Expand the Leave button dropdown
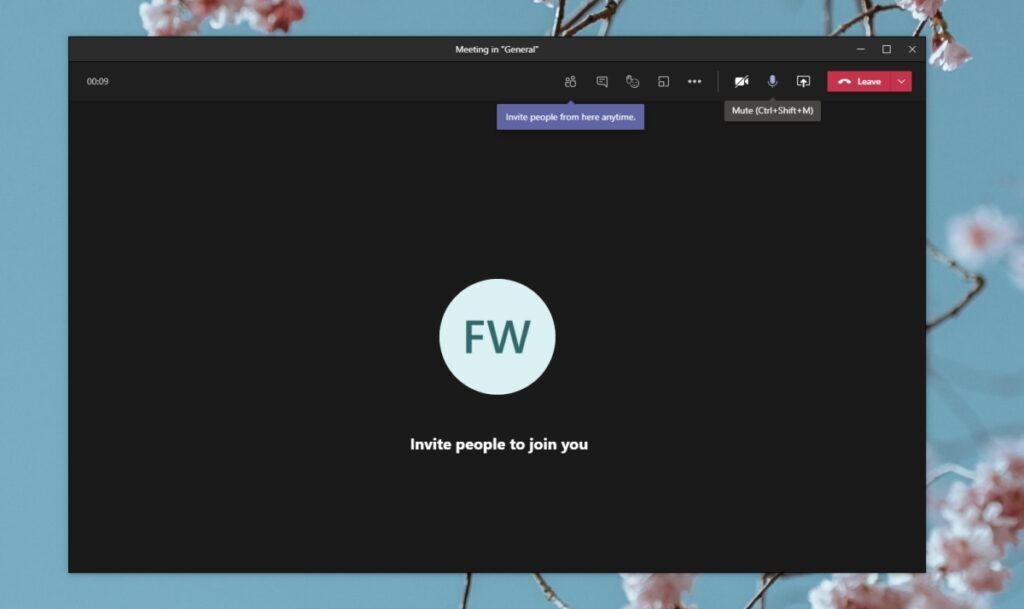Screen dimensions: 1024x609 click(x=903, y=81)
